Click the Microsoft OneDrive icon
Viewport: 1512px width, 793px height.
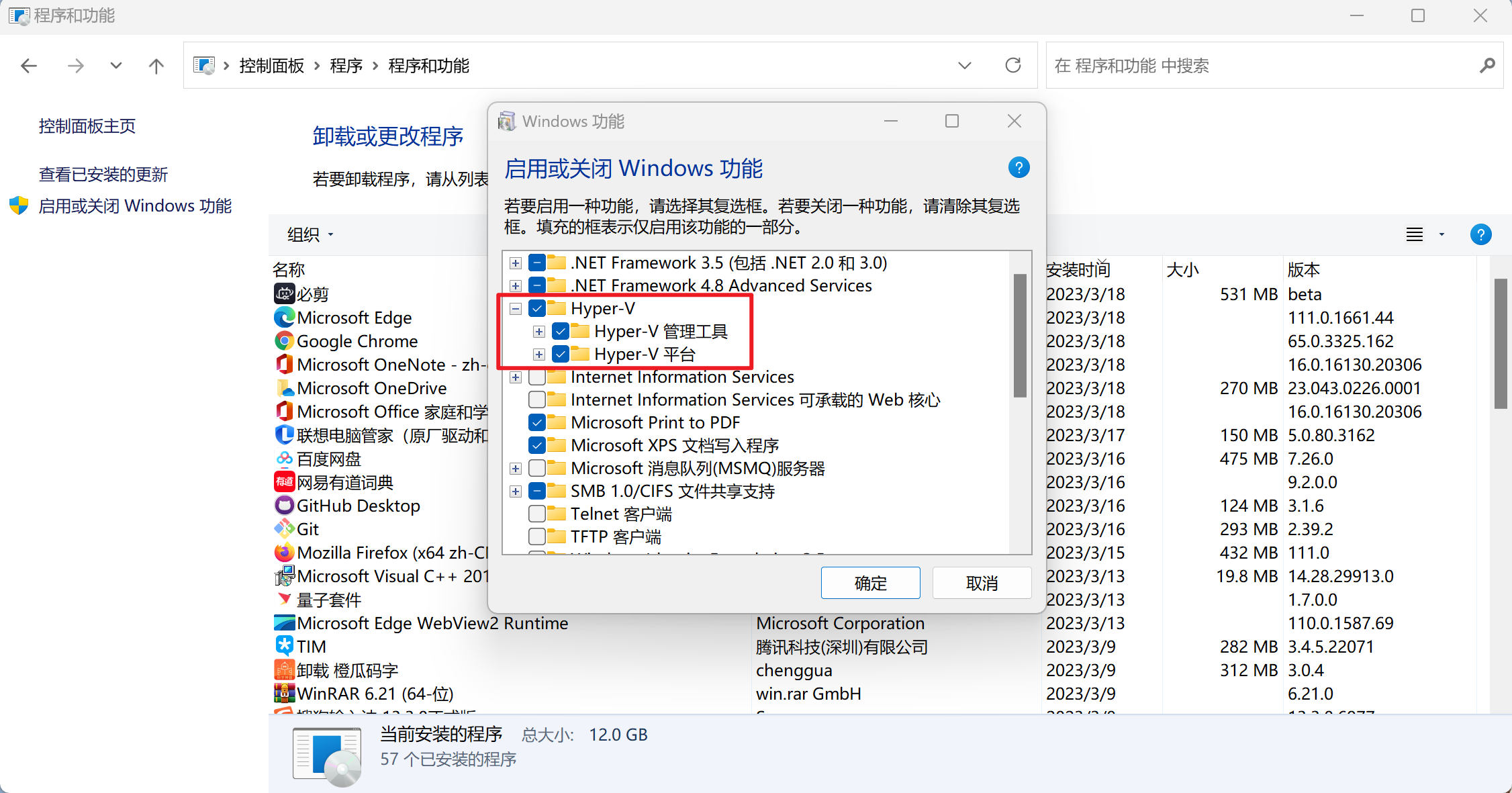pos(283,388)
